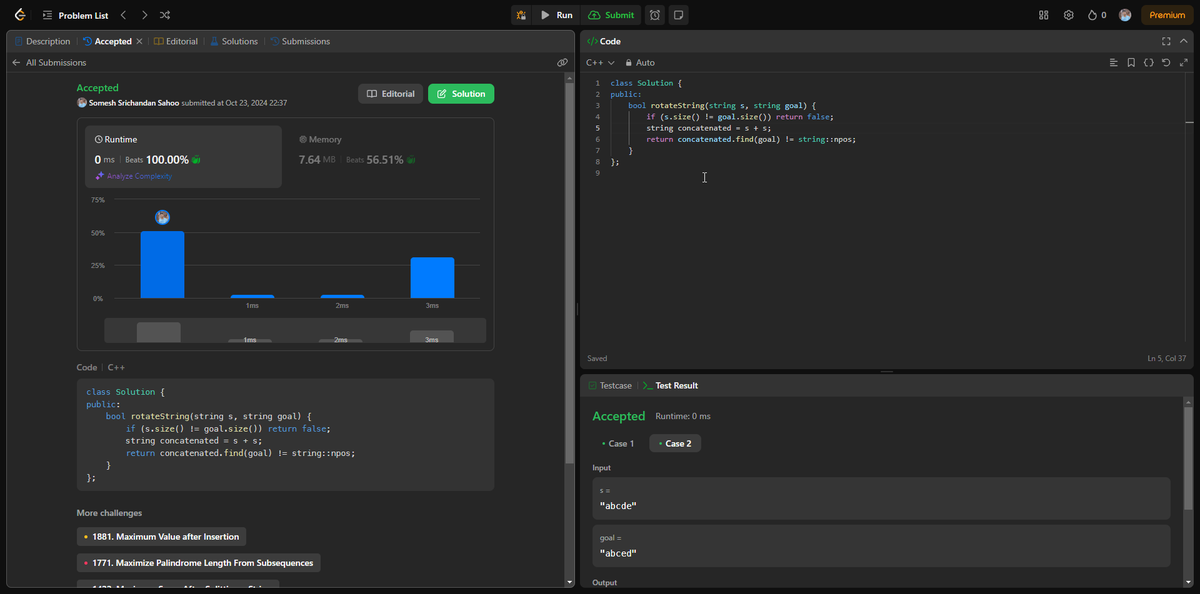Switch to the Solutions tab
Image resolution: width=1200 pixels, height=594 pixels.
tap(233, 41)
